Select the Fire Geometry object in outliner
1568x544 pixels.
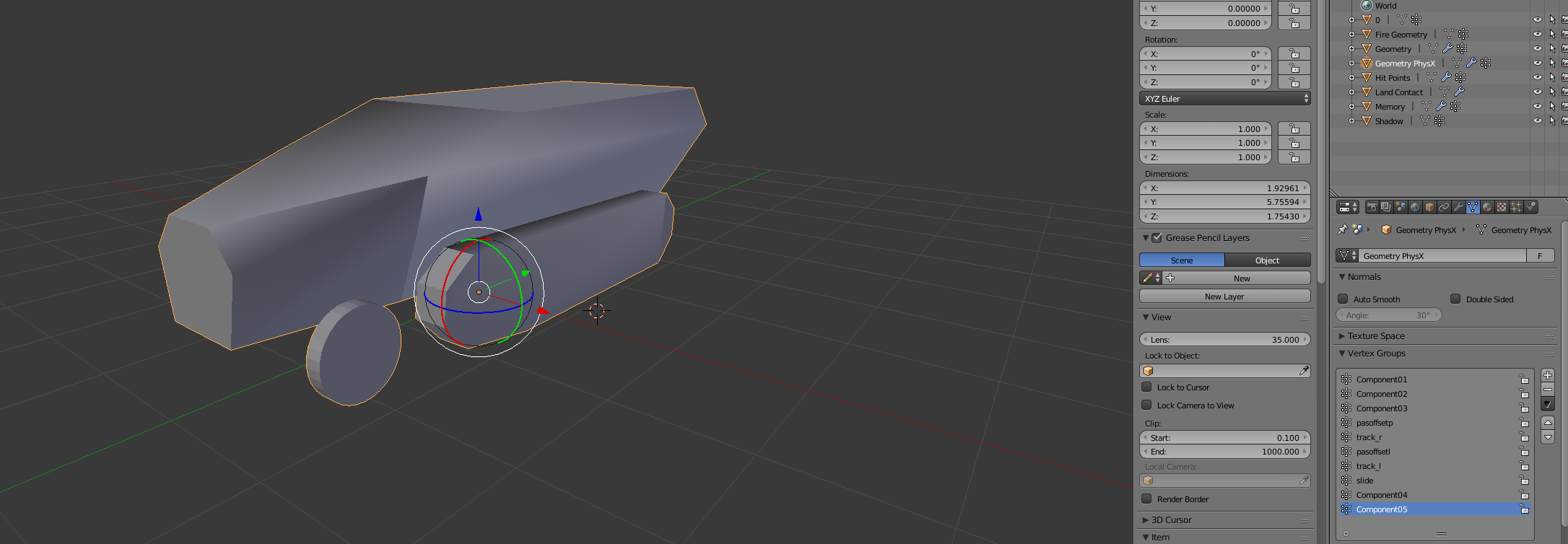(1401, 35)
